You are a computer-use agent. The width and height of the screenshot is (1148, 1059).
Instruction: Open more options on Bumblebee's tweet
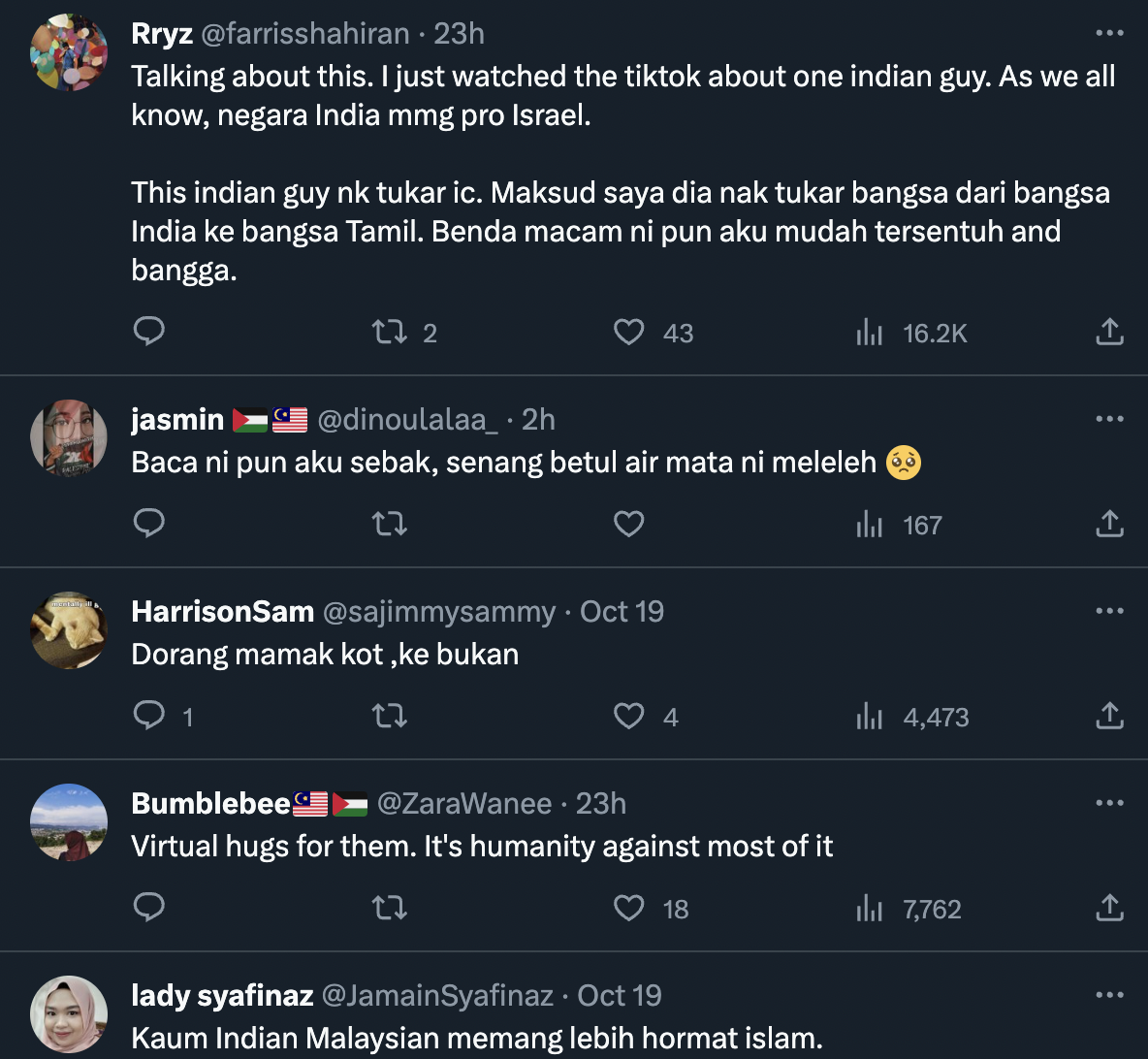pyautogui.click(x=1109, y=803)
